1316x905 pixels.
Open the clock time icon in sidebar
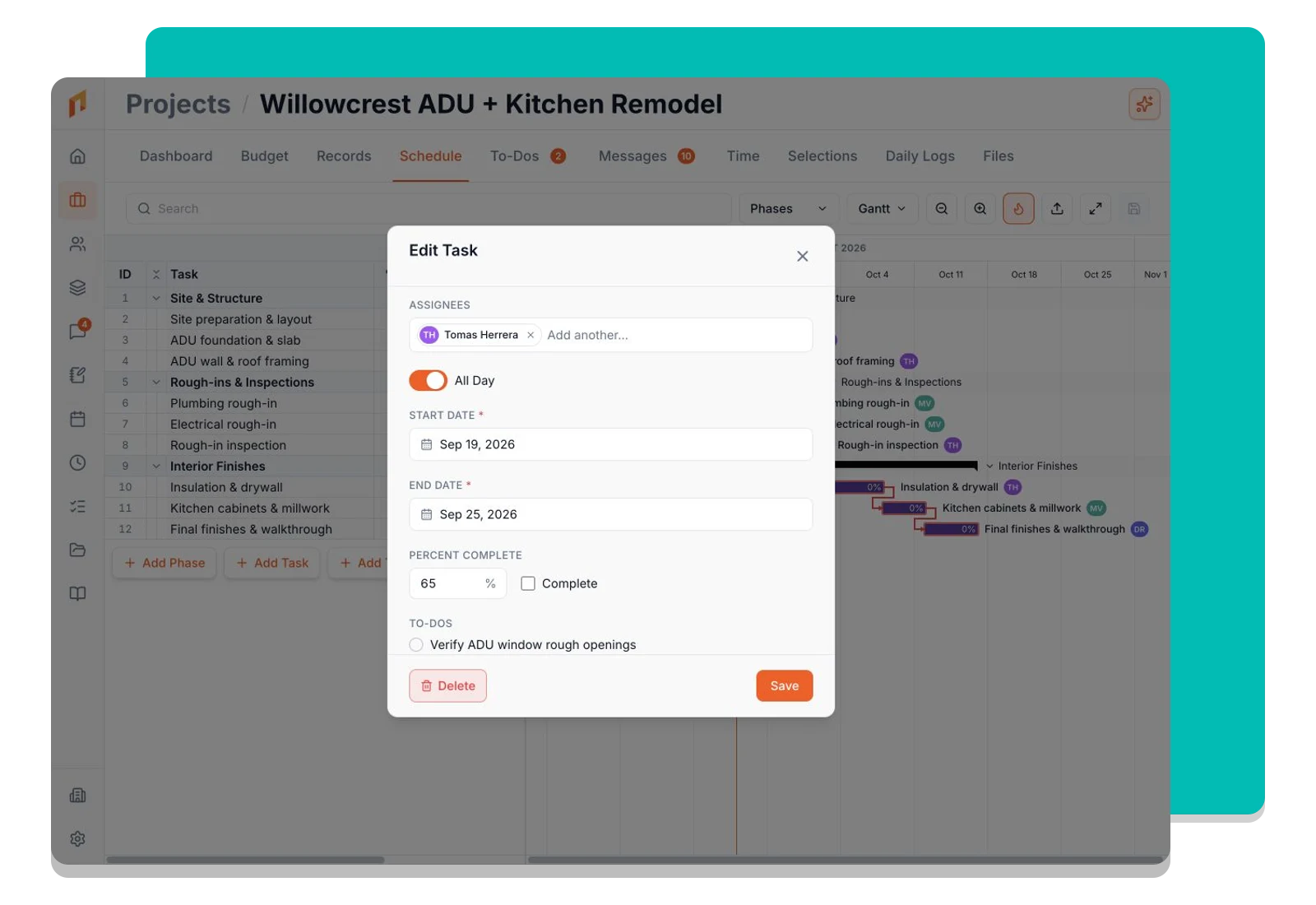77,462
